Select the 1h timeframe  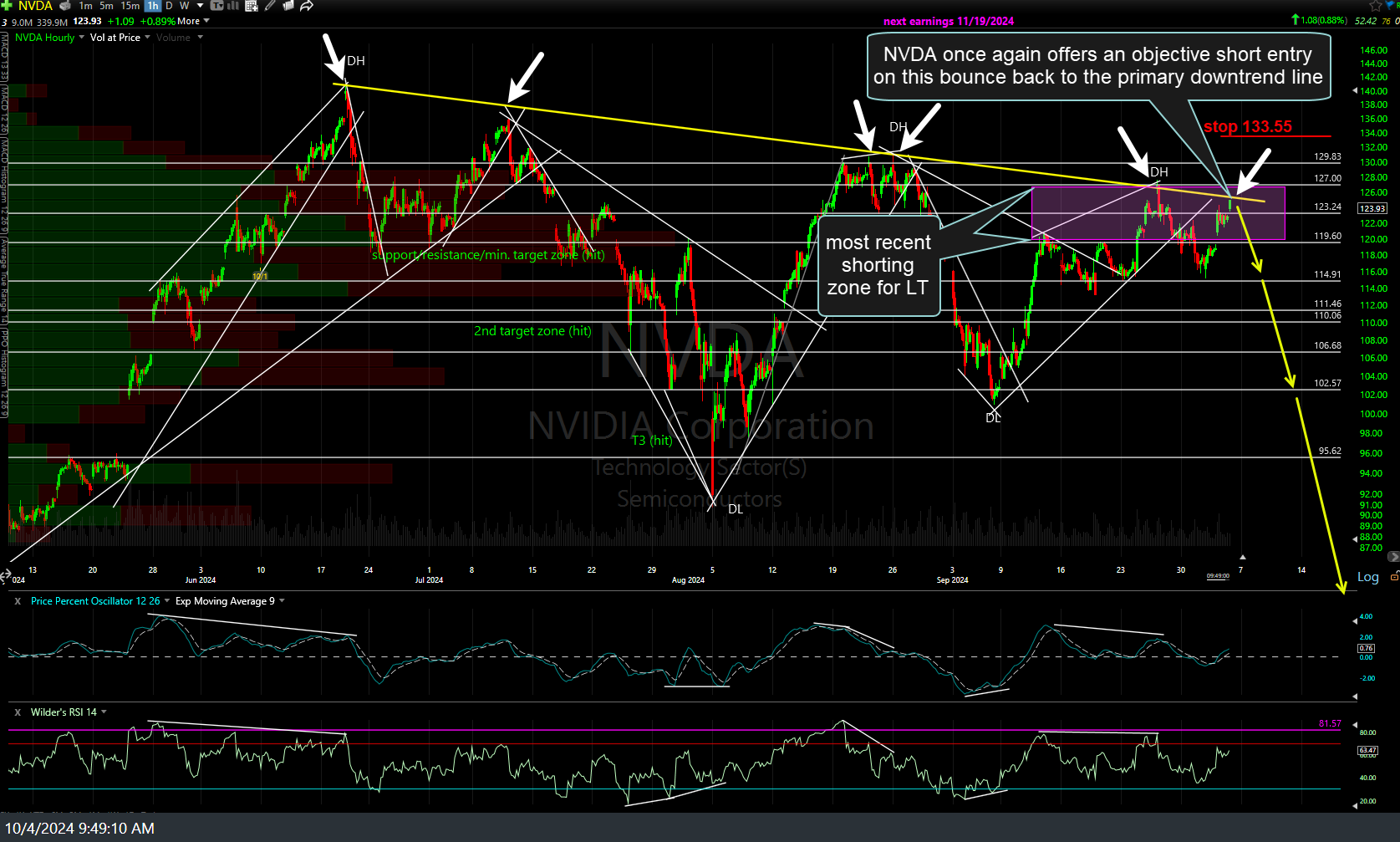pyautogui.click(x=152, y=6)
